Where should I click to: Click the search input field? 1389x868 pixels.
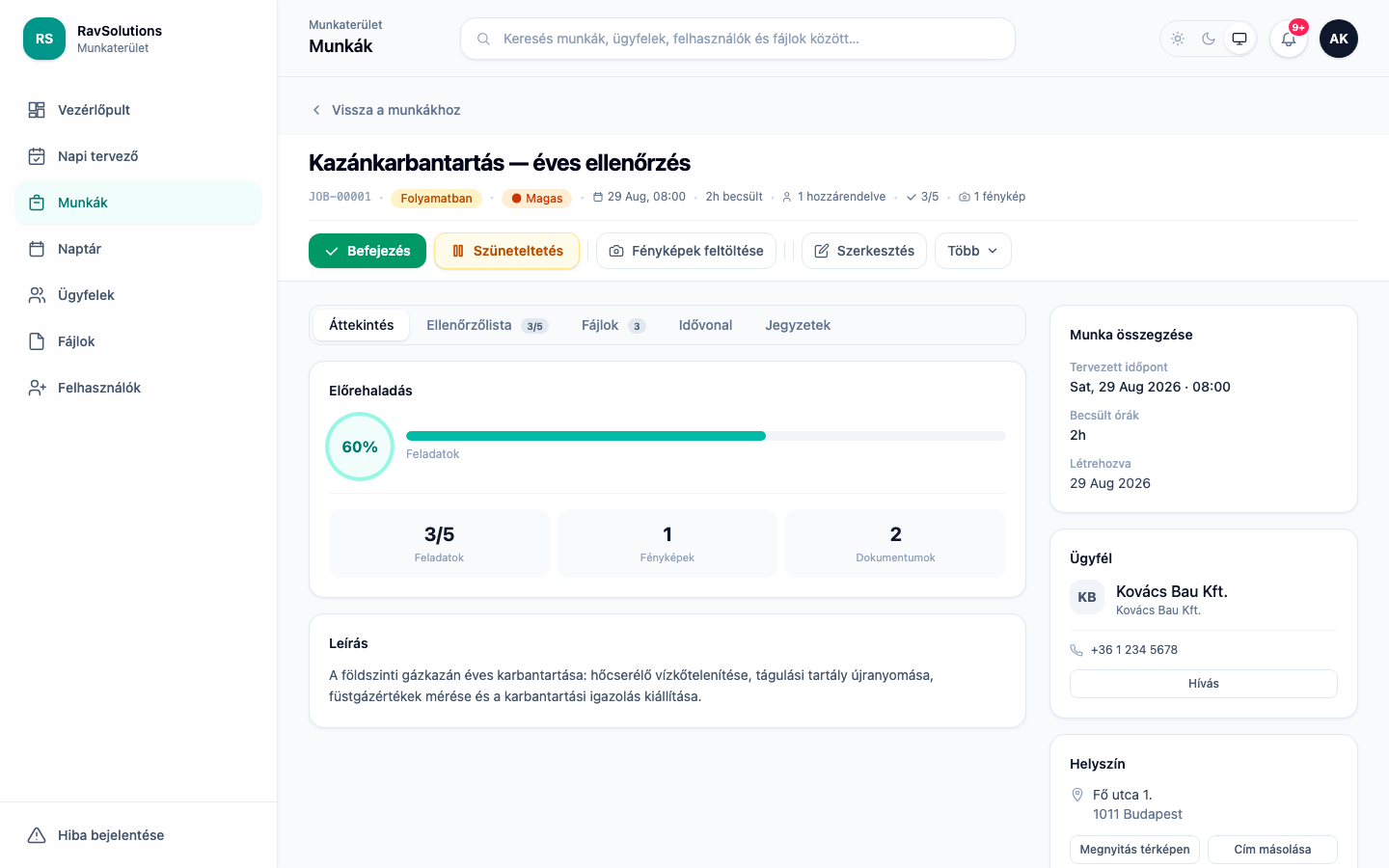point(738,39)
